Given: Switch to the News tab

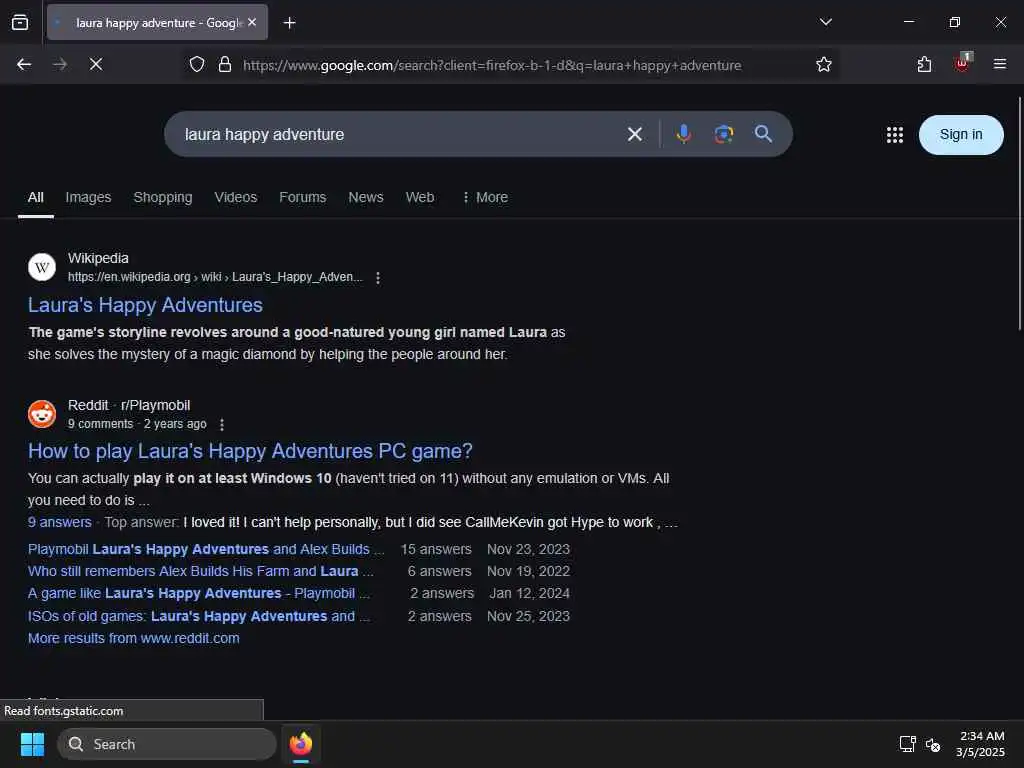Looking at the screenshot, I should pos(366,197).
